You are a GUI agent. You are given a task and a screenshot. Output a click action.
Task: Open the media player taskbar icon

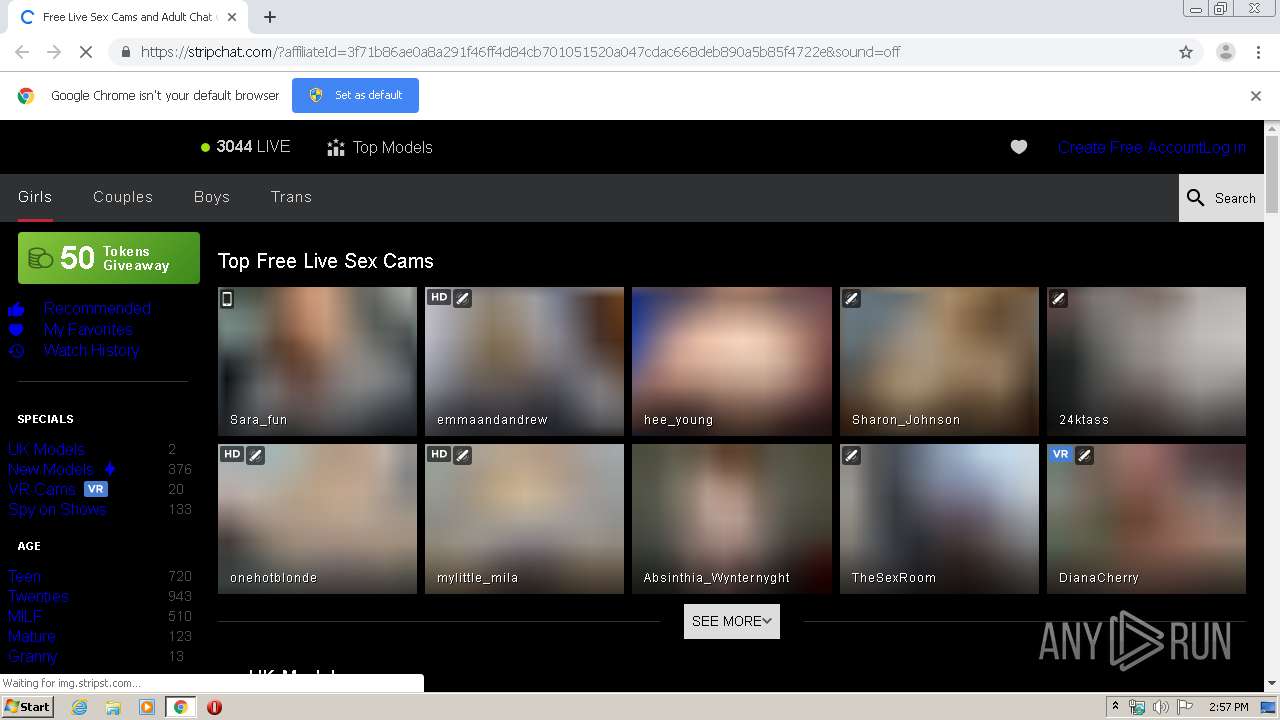147,707
